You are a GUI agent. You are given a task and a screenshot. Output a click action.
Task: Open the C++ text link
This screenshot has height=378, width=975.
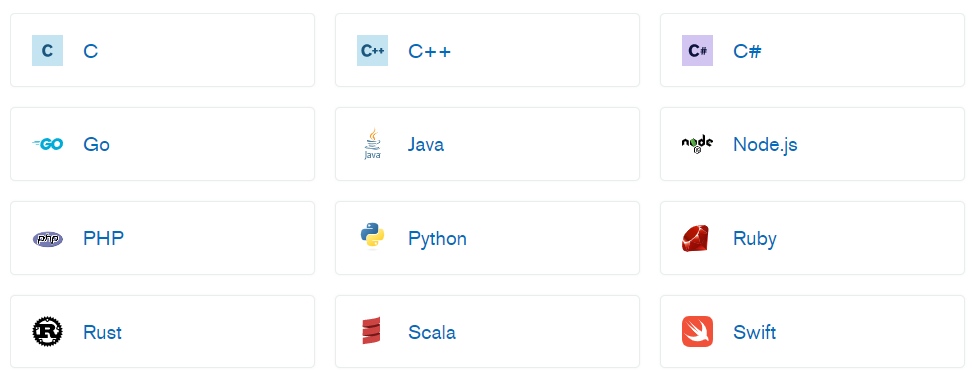pos(430,51)
